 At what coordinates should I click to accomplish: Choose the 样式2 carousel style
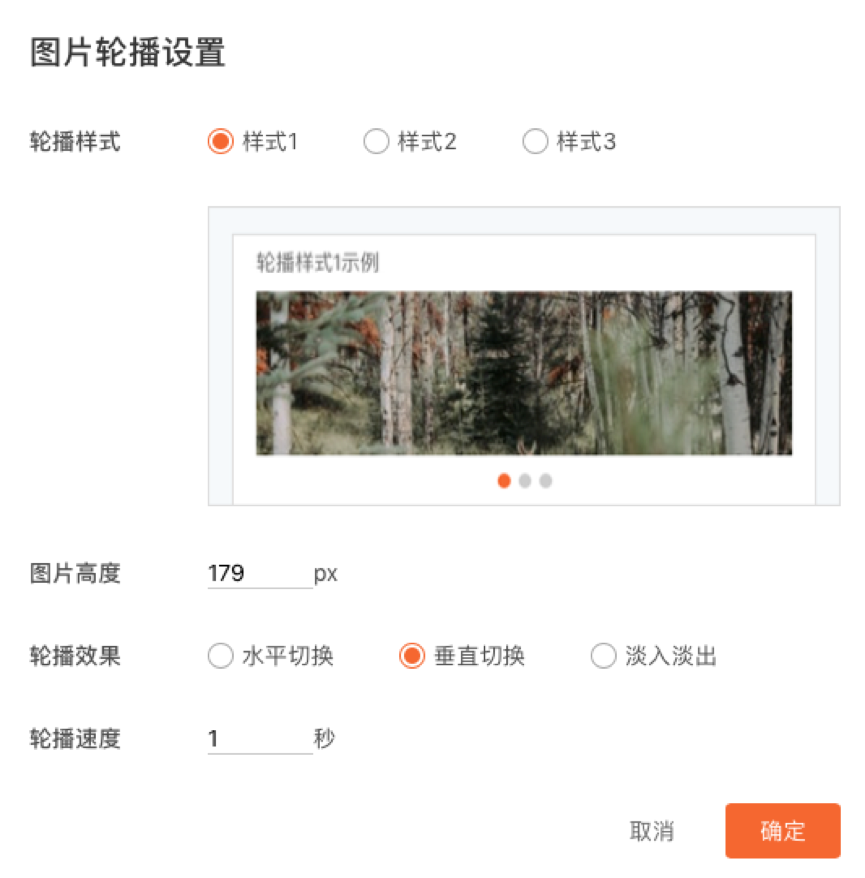(376, 141)
